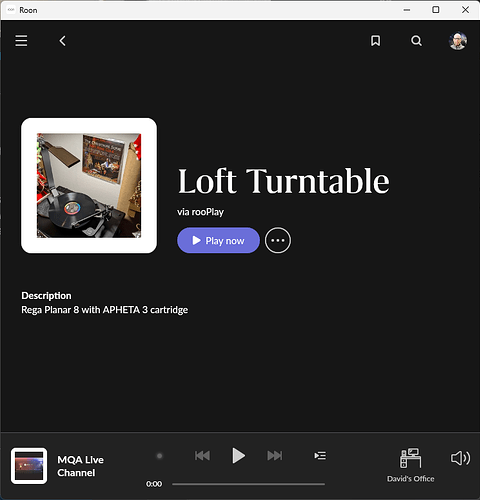The height and width of the screenshot is (500, 480).
Task: Skip to next track
Action: coord(275,455)
